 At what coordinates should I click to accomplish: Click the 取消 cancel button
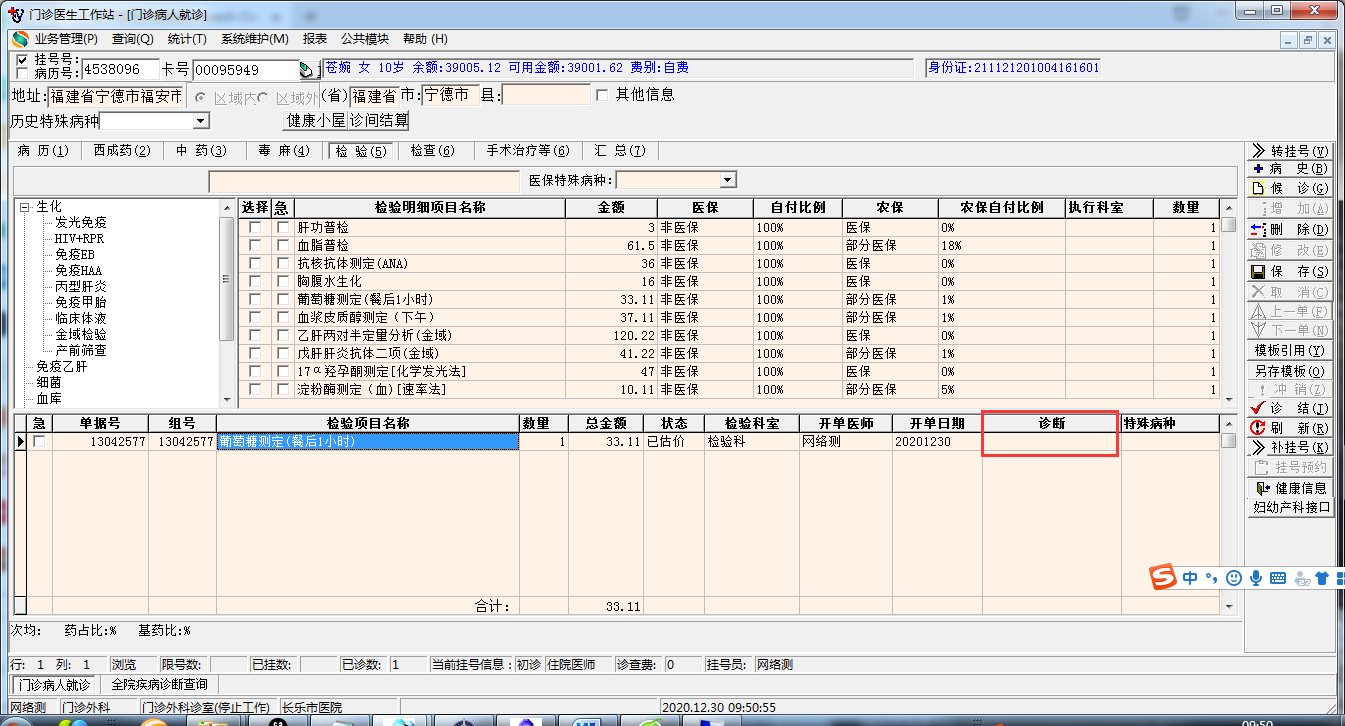coord(1290,292)
